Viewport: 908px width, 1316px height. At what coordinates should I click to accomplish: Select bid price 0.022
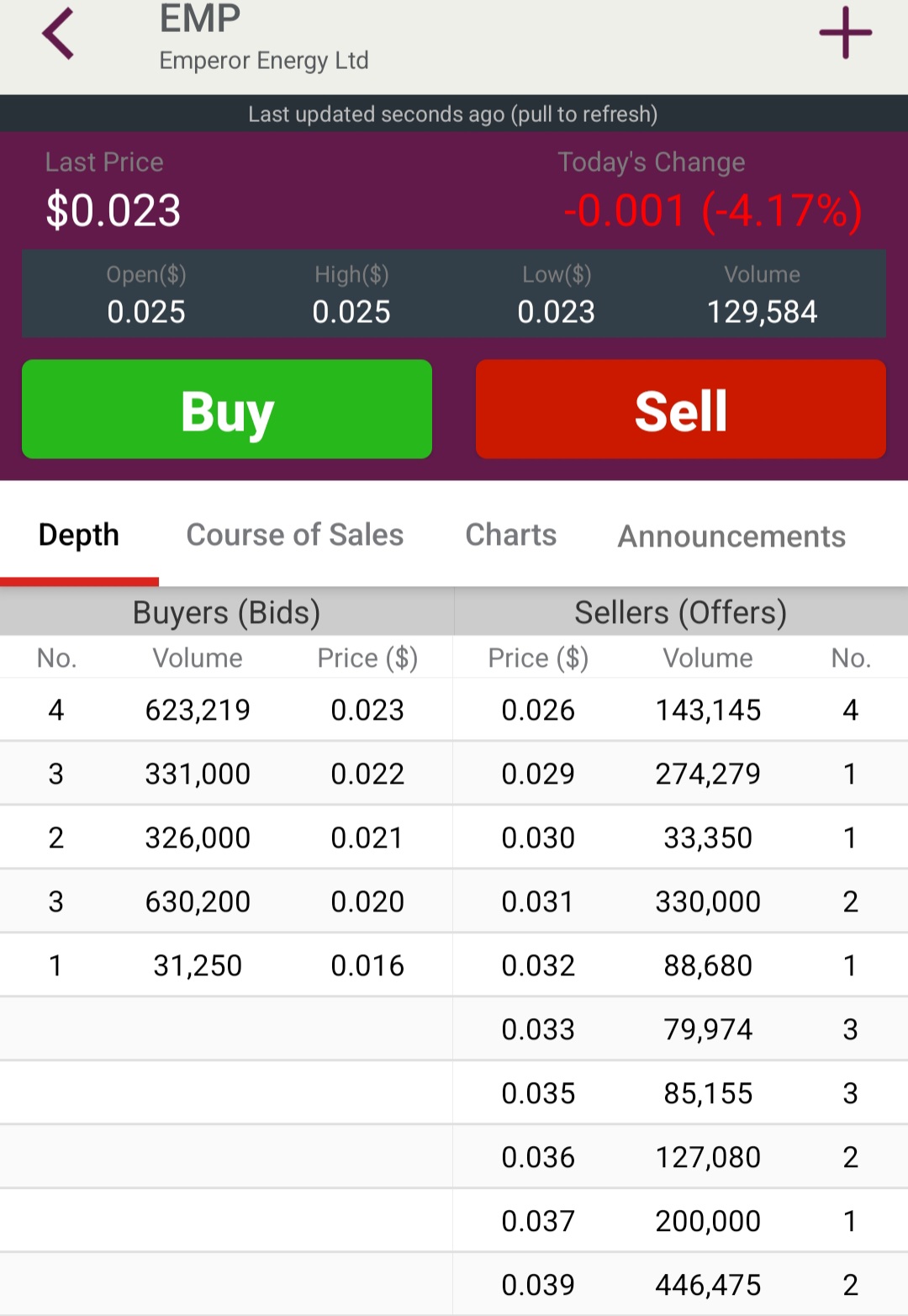367,774
